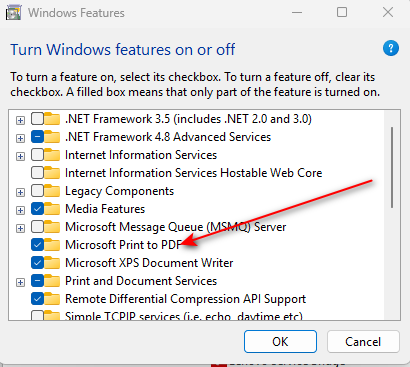
Task: Click folder icon beside Microsoft Print to PDF
Action: click(52, 245)
